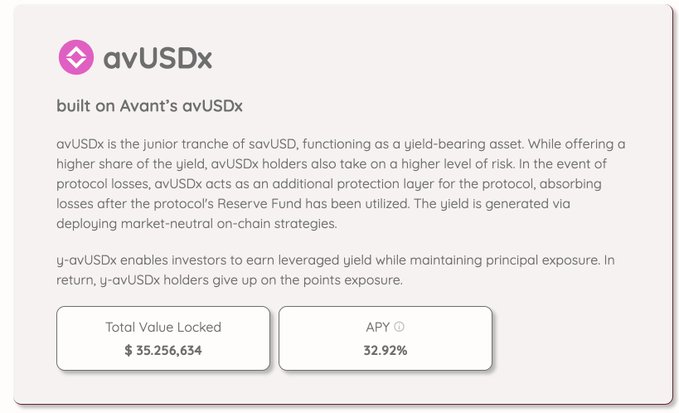Open the APY stat card

385,338
